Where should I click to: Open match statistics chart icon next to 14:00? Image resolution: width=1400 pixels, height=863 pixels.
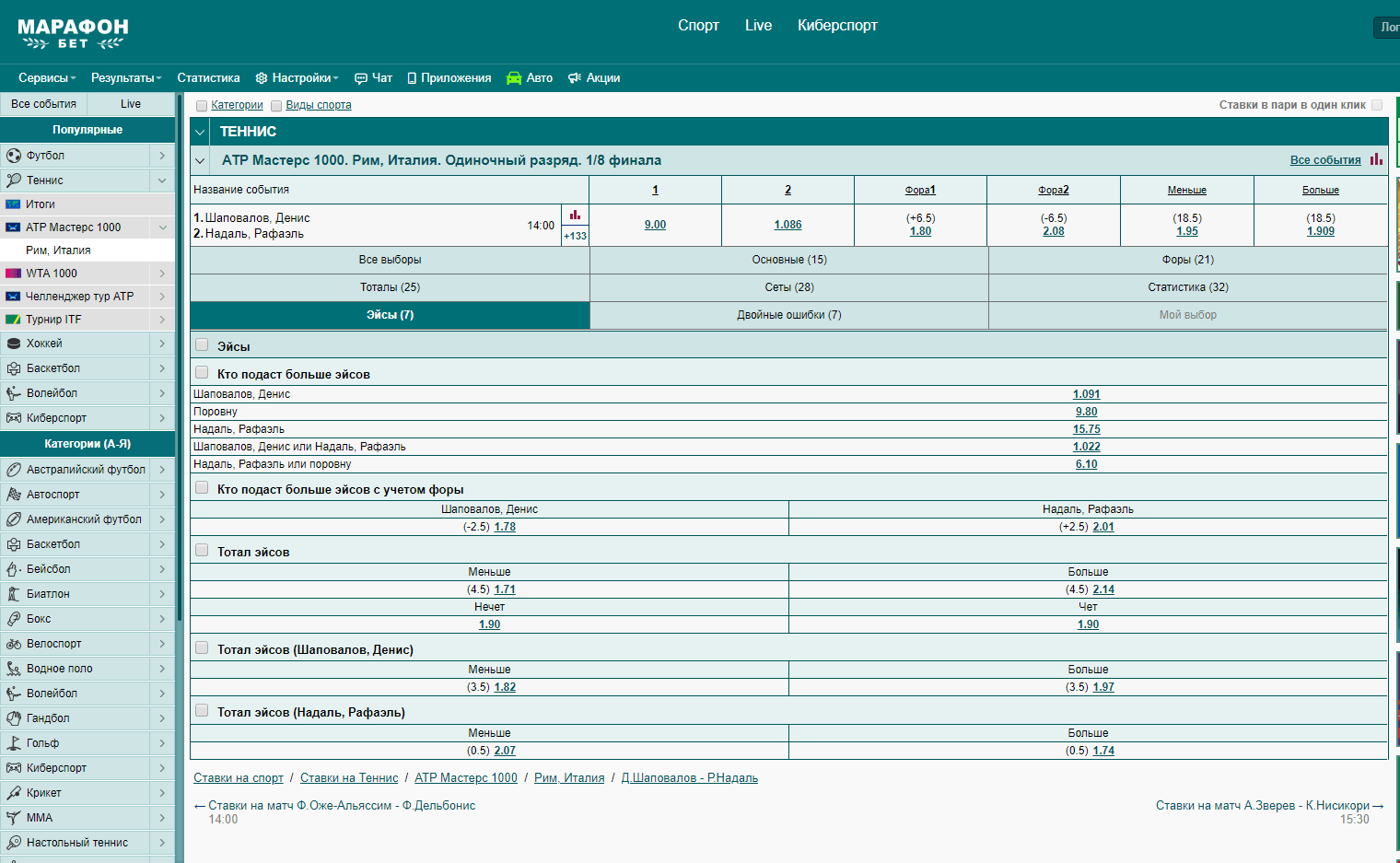pos(575,215)
